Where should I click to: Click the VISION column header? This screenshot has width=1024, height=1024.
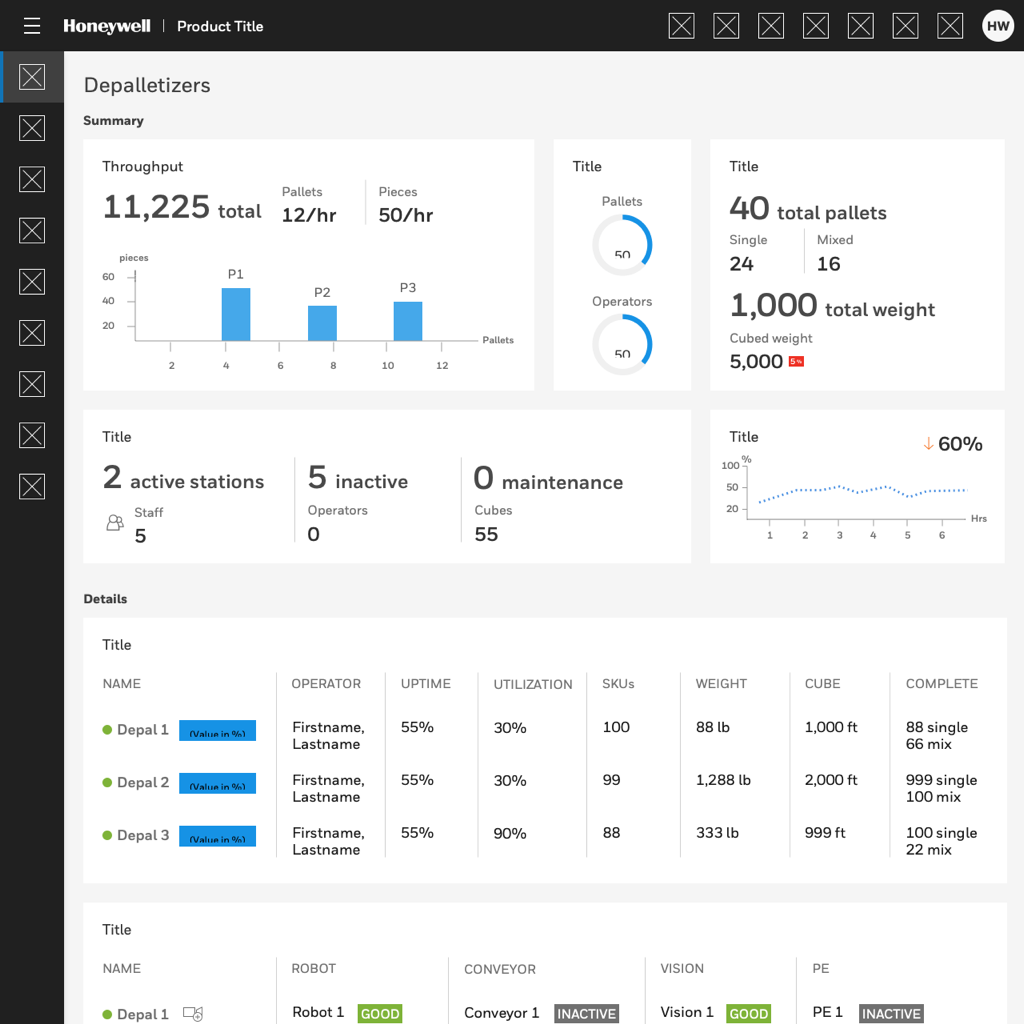[x=682, y=968]
